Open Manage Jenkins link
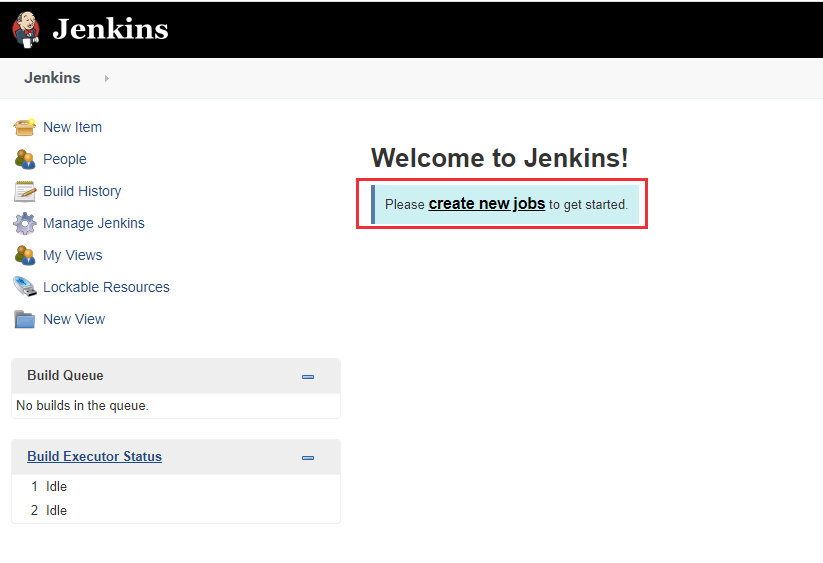 click(93, 223)
